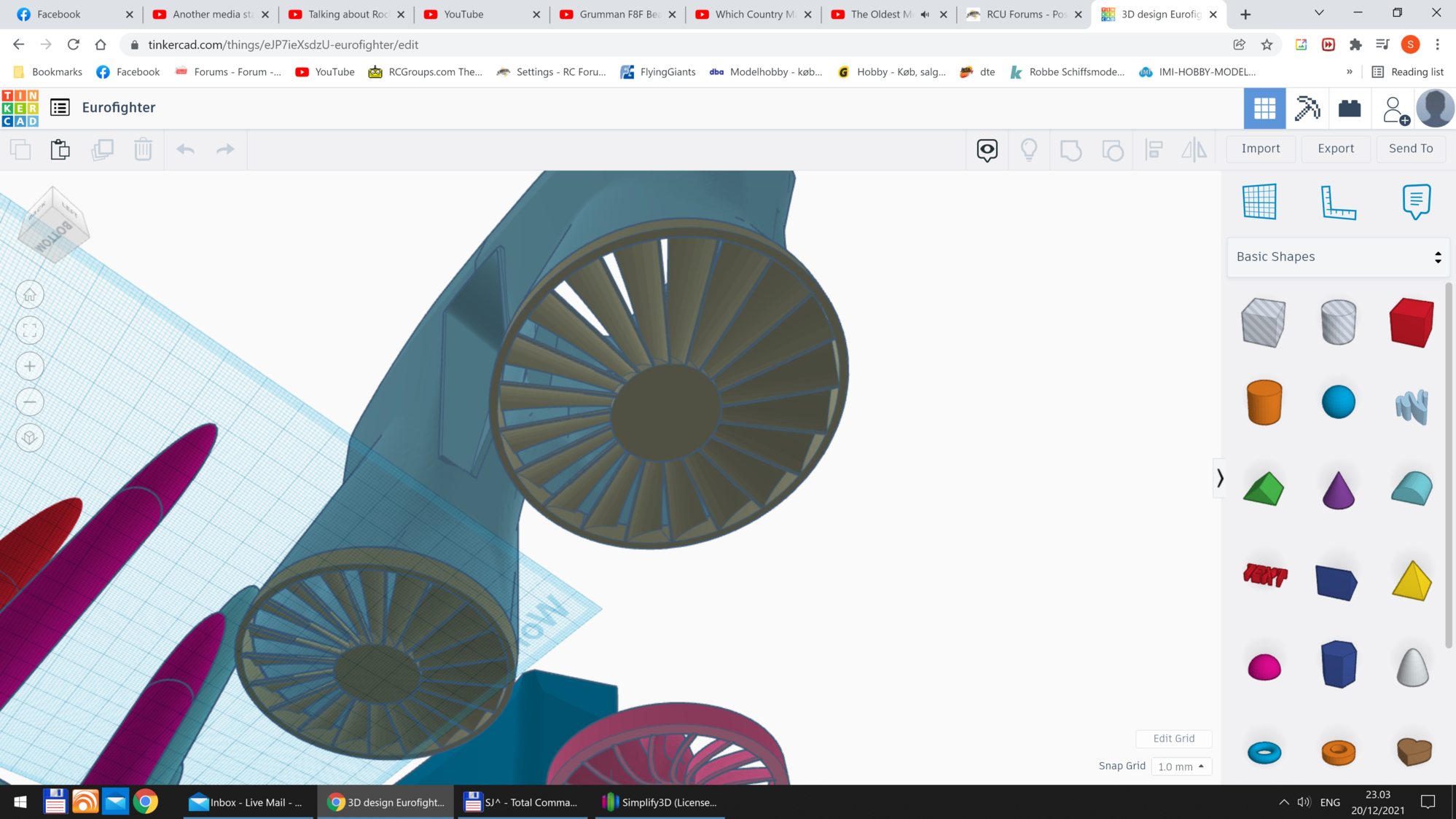Click the Tinkercad logo icon
1456x819 pixels.
pyautogui.click(x=20, y=108)
